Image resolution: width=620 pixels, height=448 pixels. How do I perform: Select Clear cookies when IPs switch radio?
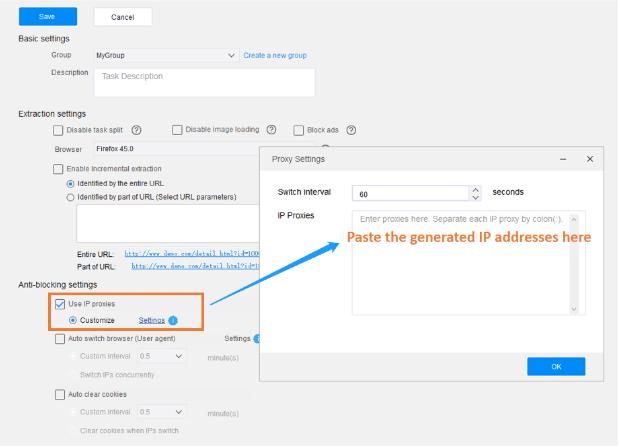point(73,431)
